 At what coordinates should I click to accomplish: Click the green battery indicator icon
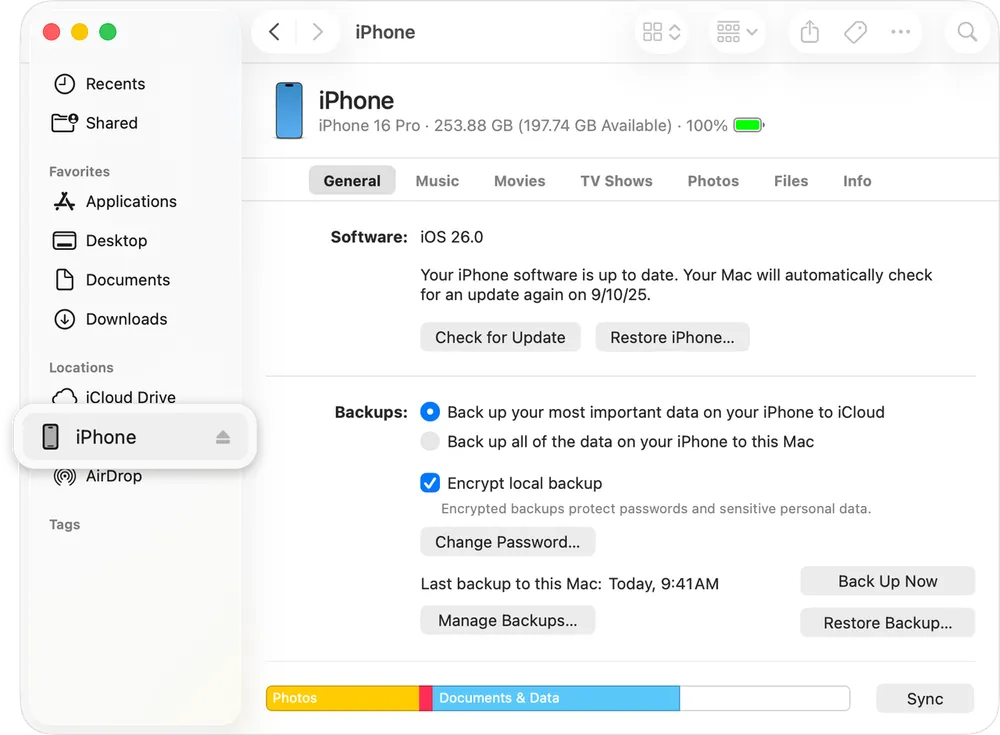pyautogui.click(x=749, y=125)
